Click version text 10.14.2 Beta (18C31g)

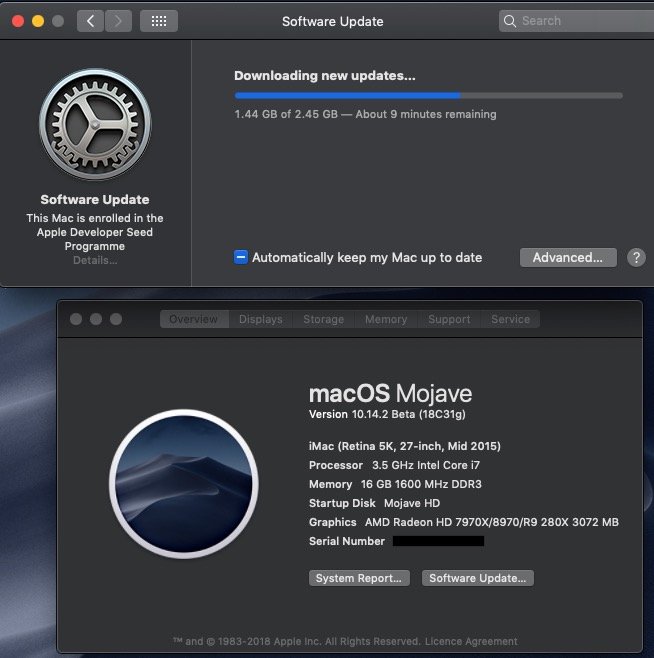[x=409, y=414]
